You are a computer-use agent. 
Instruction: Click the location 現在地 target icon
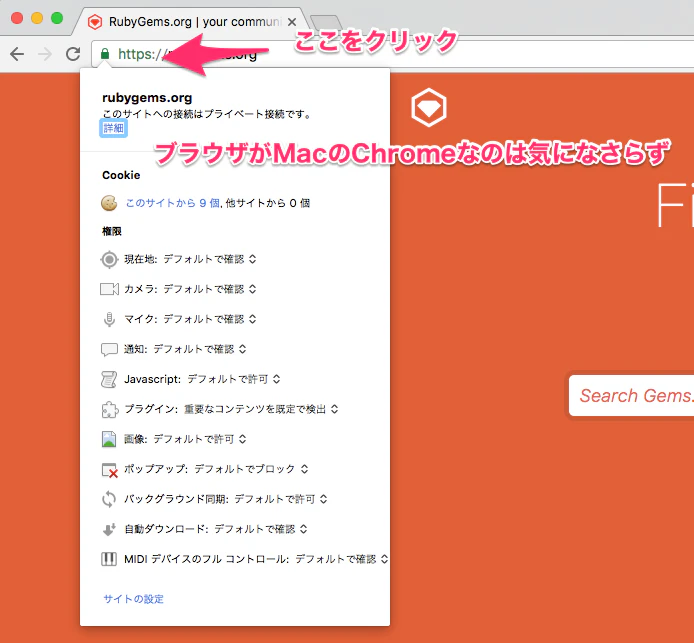click(109, 259)
